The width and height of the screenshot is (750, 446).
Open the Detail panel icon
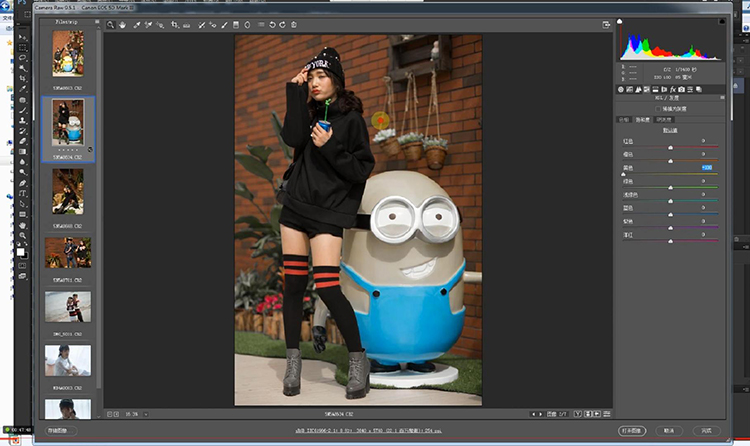point(638,89)
